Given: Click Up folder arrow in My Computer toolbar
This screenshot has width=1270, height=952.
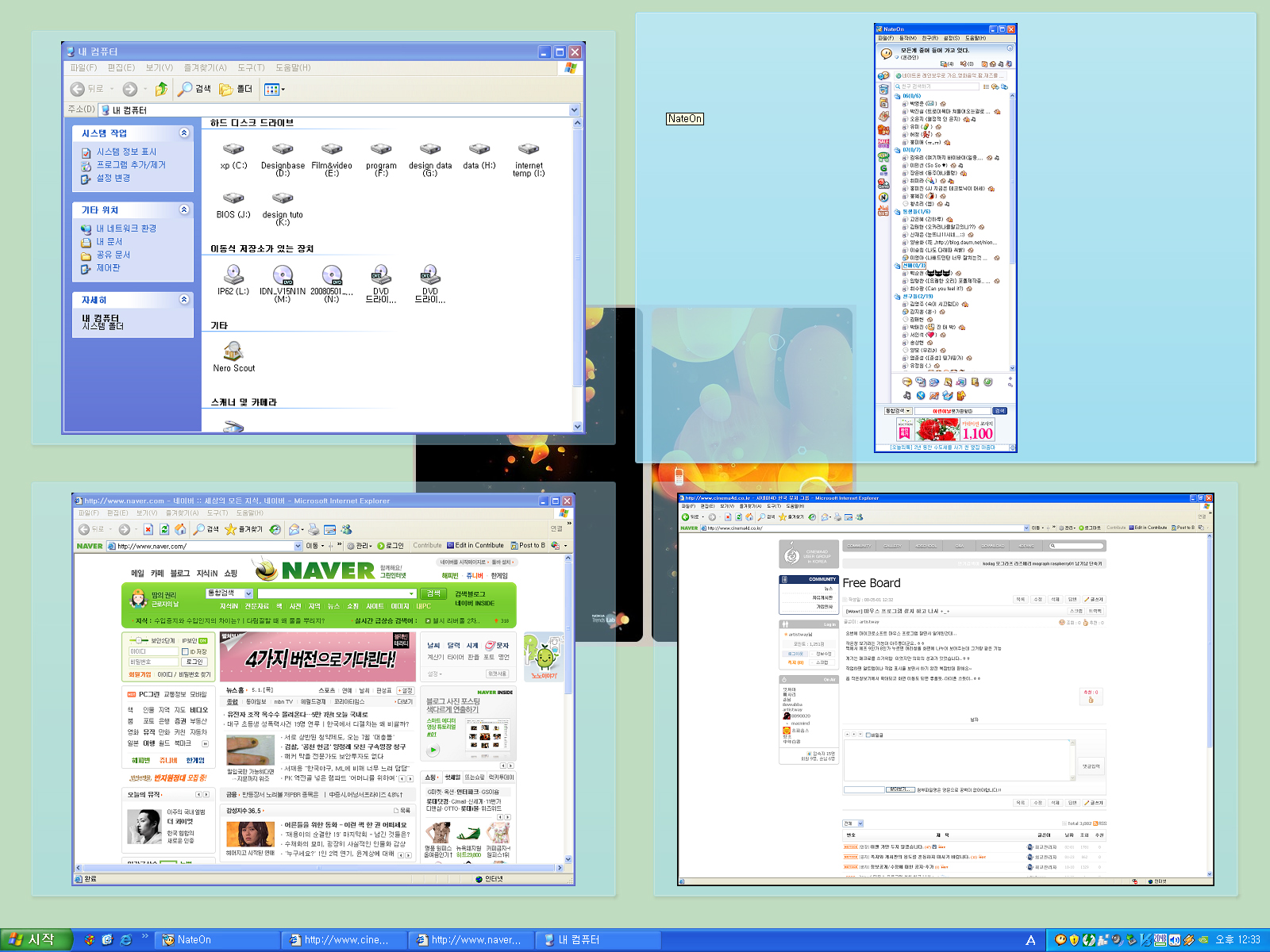Looking at the screenshot, I should pyautogui.click(x=161, y=89).
